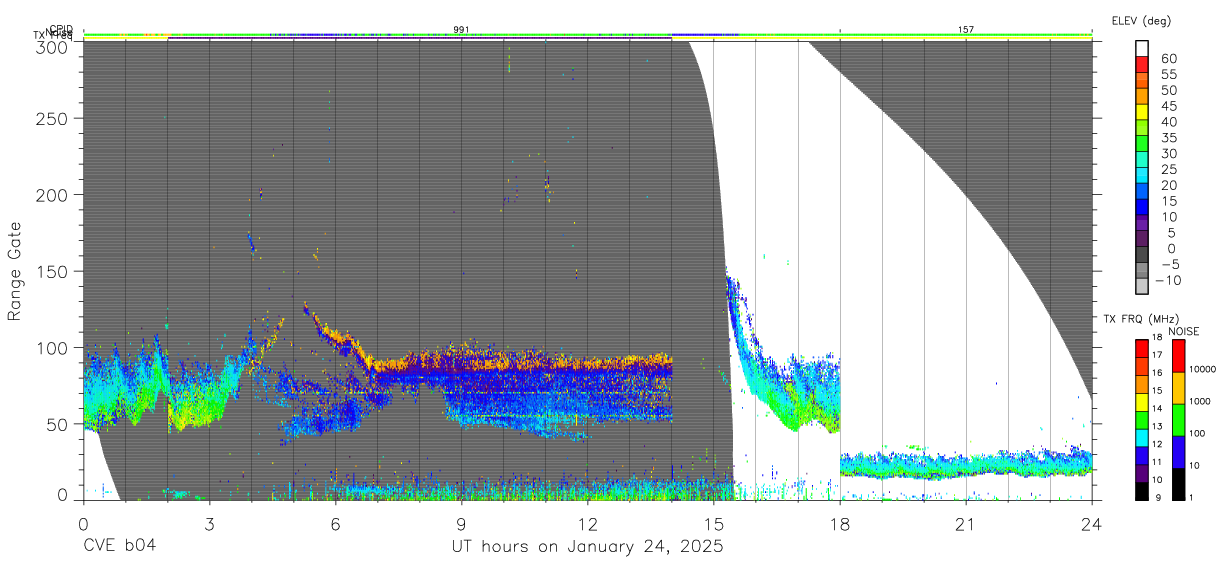The image size is (1228, 567).
Task: Select the ELEV swatch between 15 and 20
Action: (x=1142, y=192)
